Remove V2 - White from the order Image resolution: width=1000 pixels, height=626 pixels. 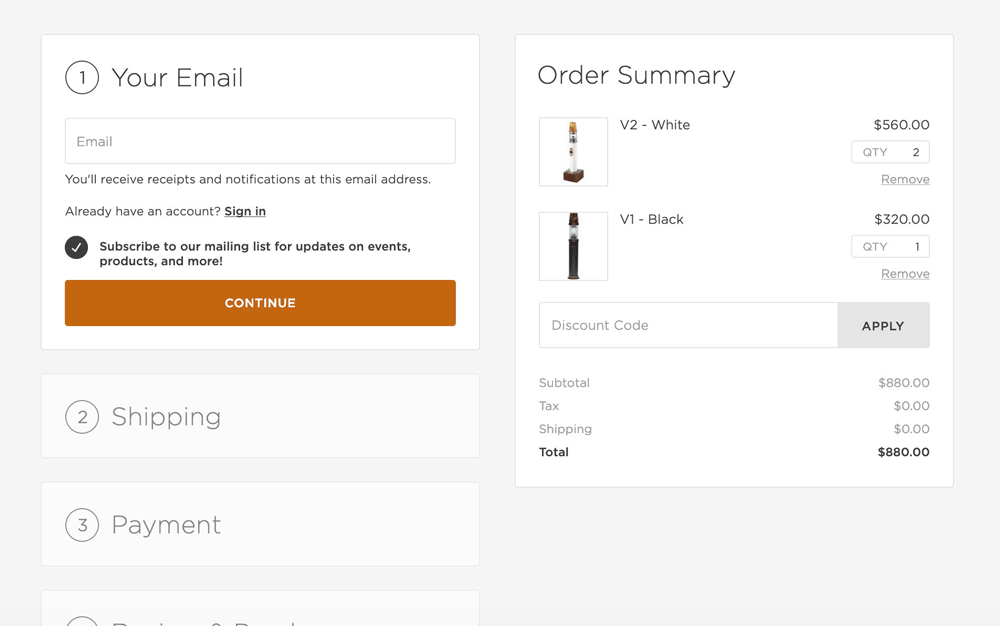905,179
